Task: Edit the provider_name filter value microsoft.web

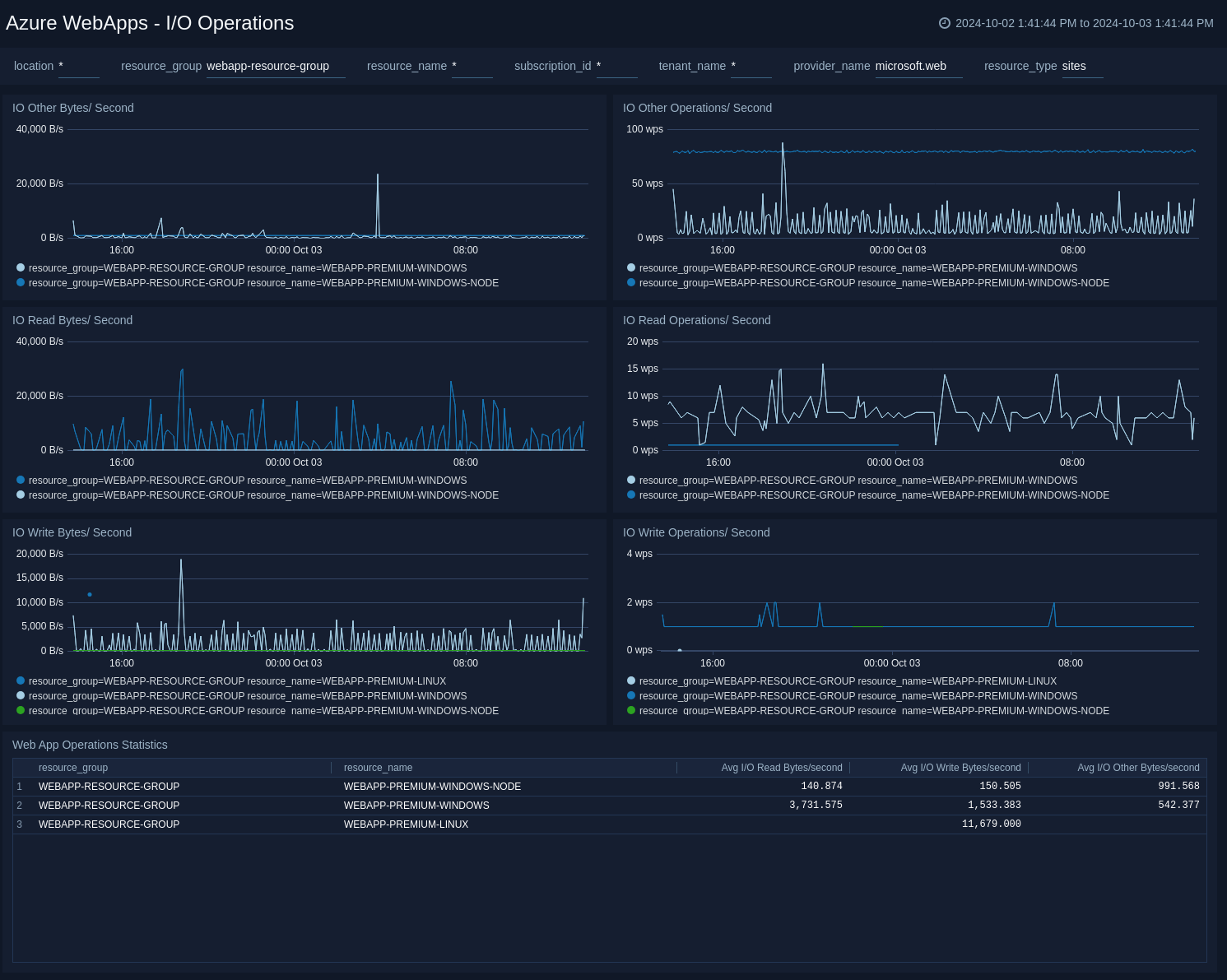Action: click(x=918, y=67)
